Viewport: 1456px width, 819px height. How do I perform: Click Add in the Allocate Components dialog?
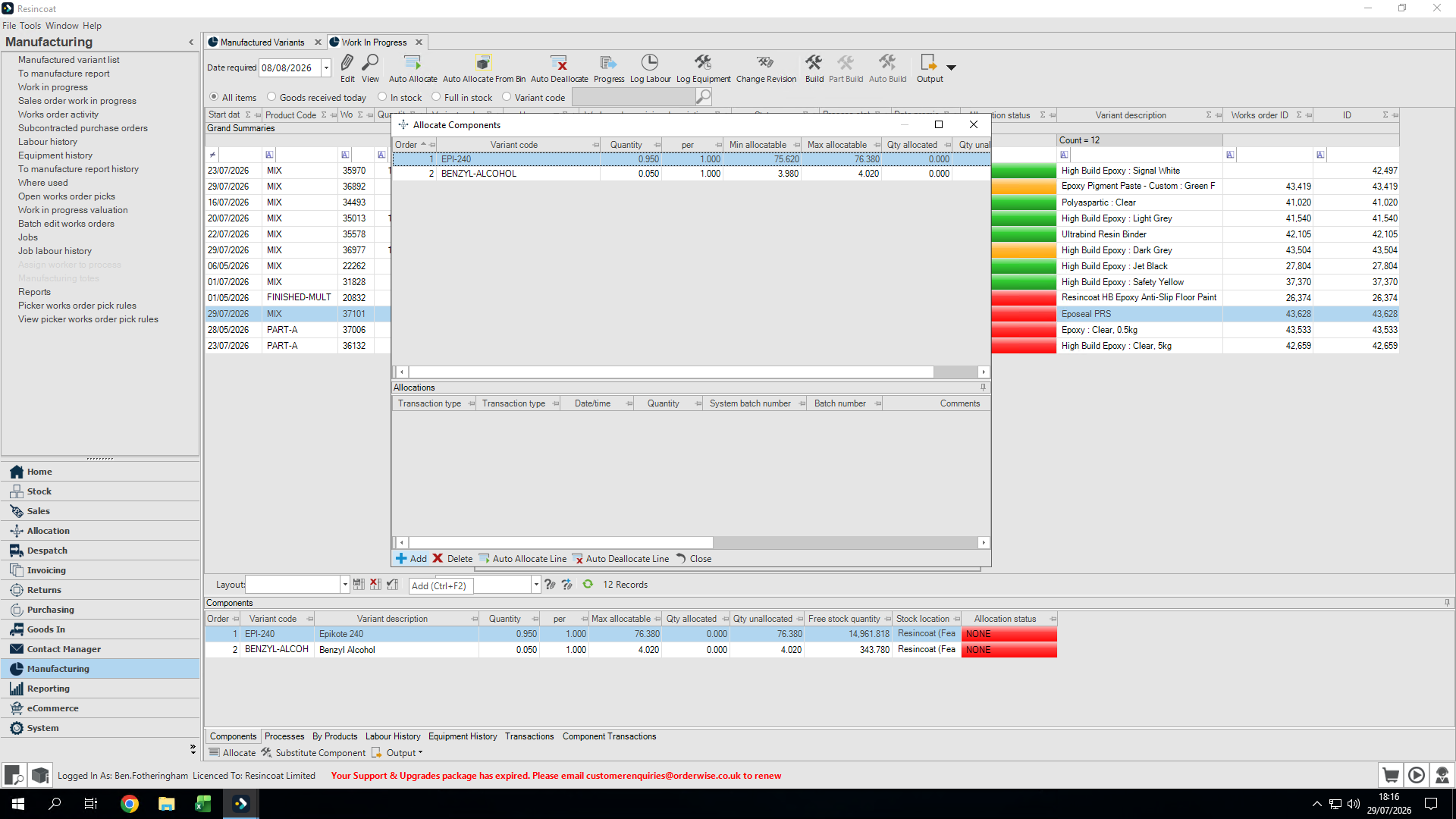click(411, 559)
